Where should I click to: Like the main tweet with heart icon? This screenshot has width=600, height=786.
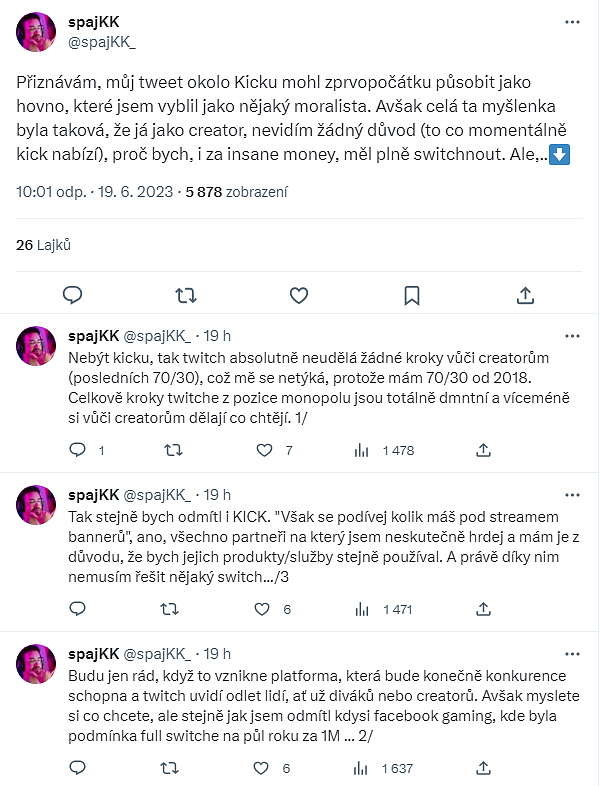pos(298,295)
